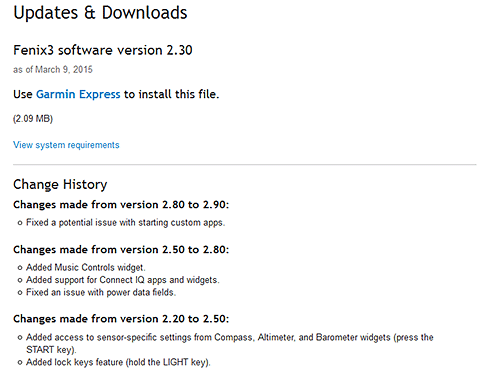Select heading for version 2.80 to 2.90 changes
Image resolution: width=500 pixels, height=375 pixels.
[121, 204]
